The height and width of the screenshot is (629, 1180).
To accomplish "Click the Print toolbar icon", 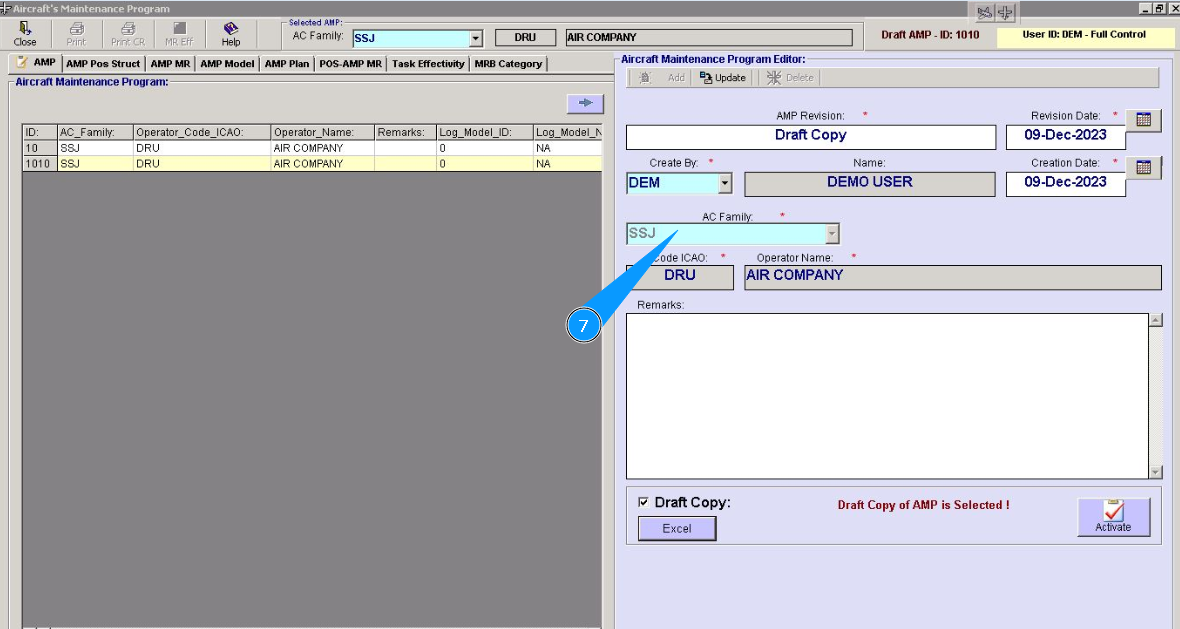I will pyautogui.click(x=76, y=34).
